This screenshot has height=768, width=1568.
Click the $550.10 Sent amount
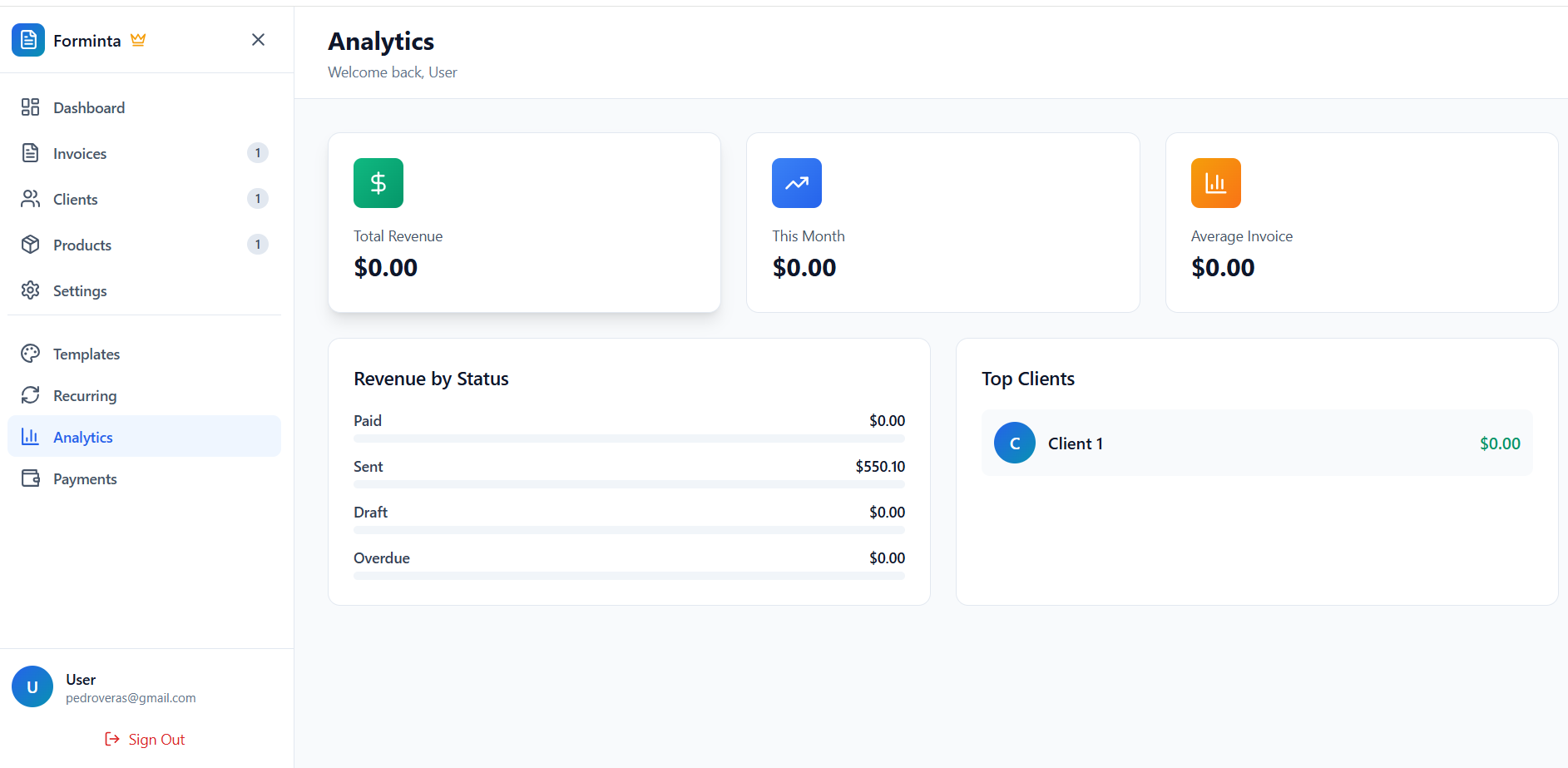tap(880, 466)
